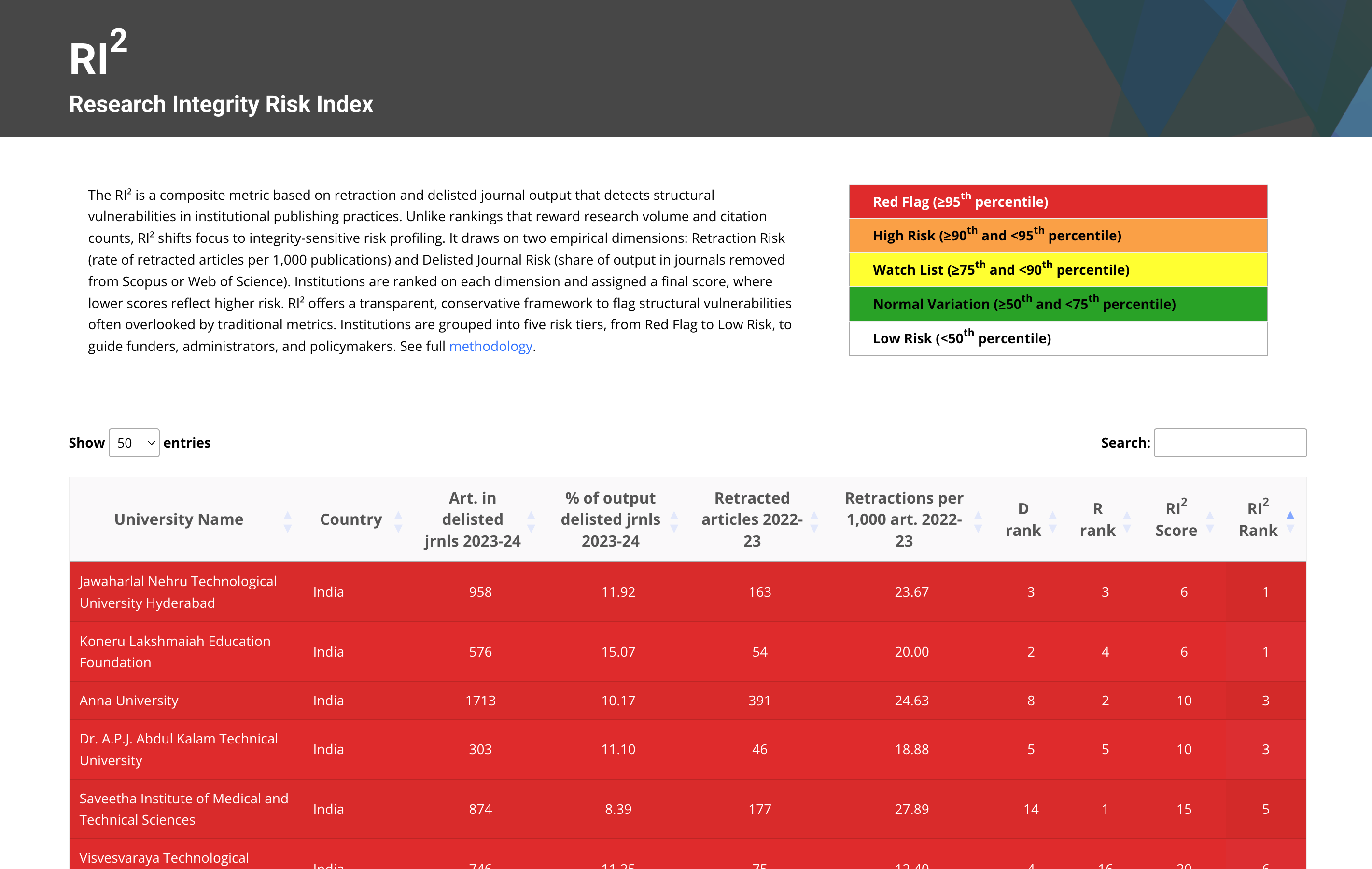Open the methodology link
Viewport: 1372px width, 869px height.
(x=490, y=346)
